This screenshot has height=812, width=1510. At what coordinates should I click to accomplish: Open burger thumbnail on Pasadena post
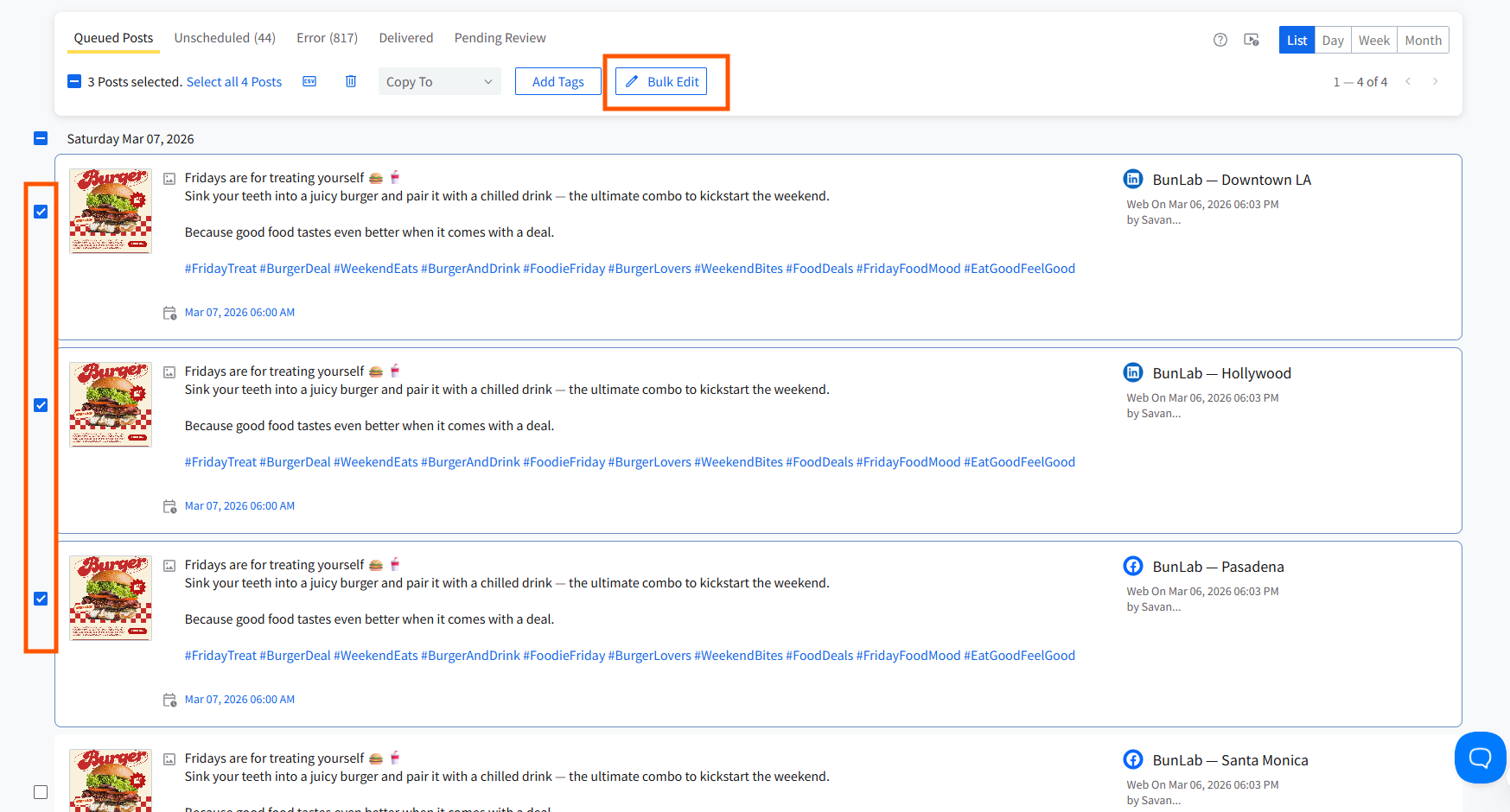pyautogui.click(x=111, y=598)
